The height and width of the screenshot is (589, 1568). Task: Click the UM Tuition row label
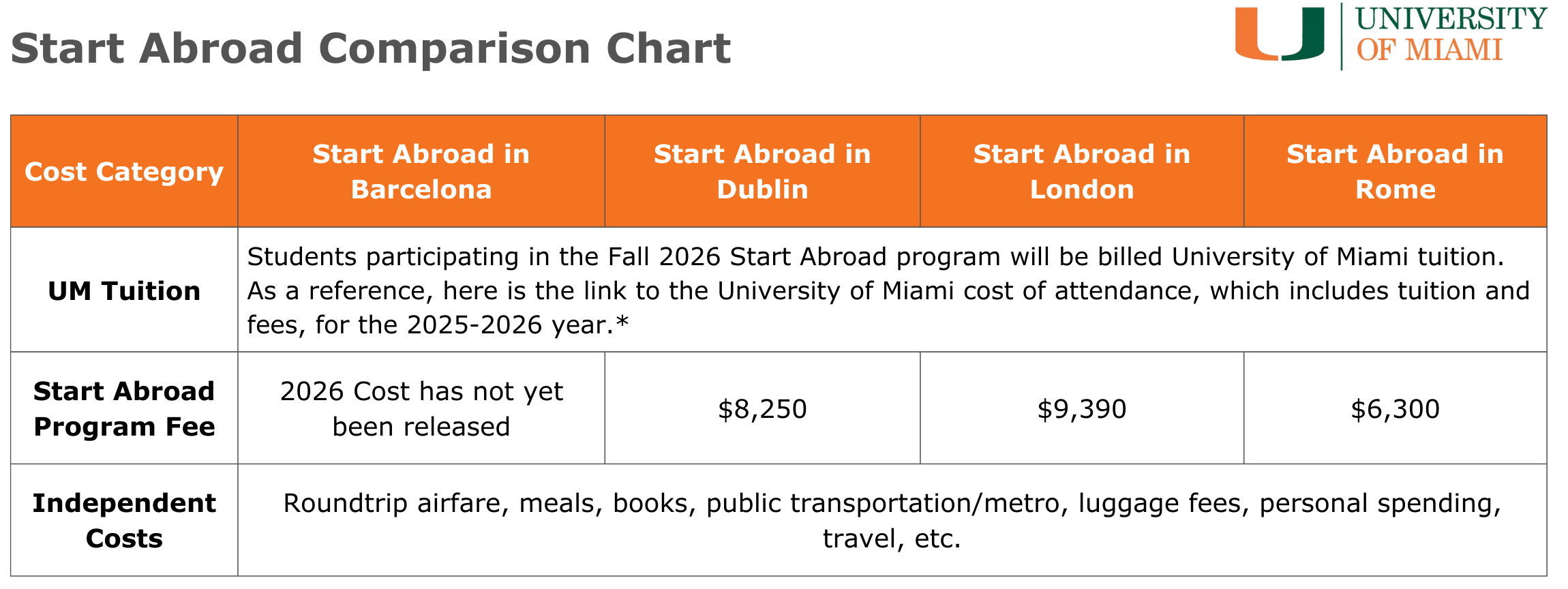(x=124, y=291)
